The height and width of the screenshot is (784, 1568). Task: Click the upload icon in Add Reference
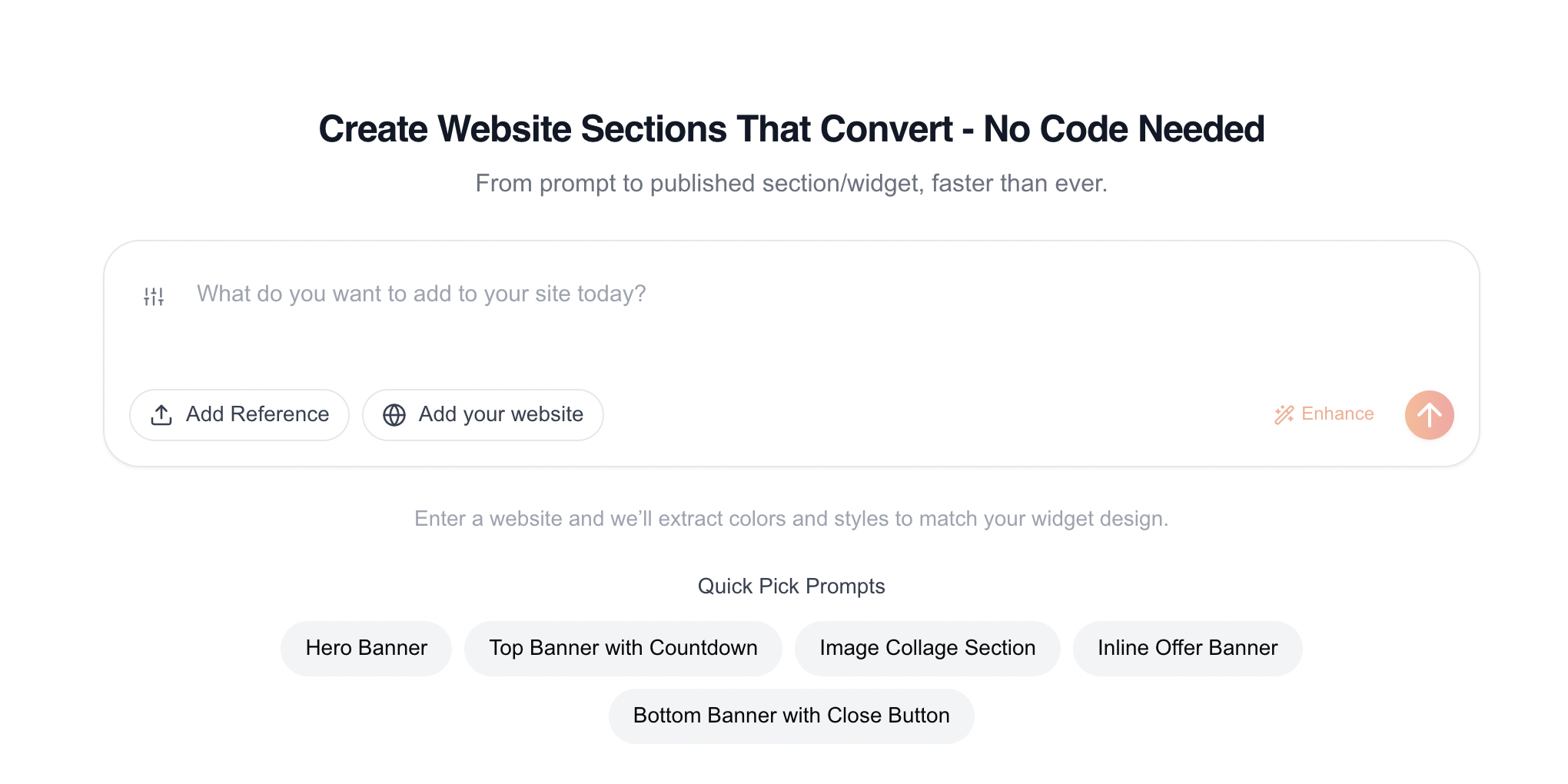tap(161, 415)
